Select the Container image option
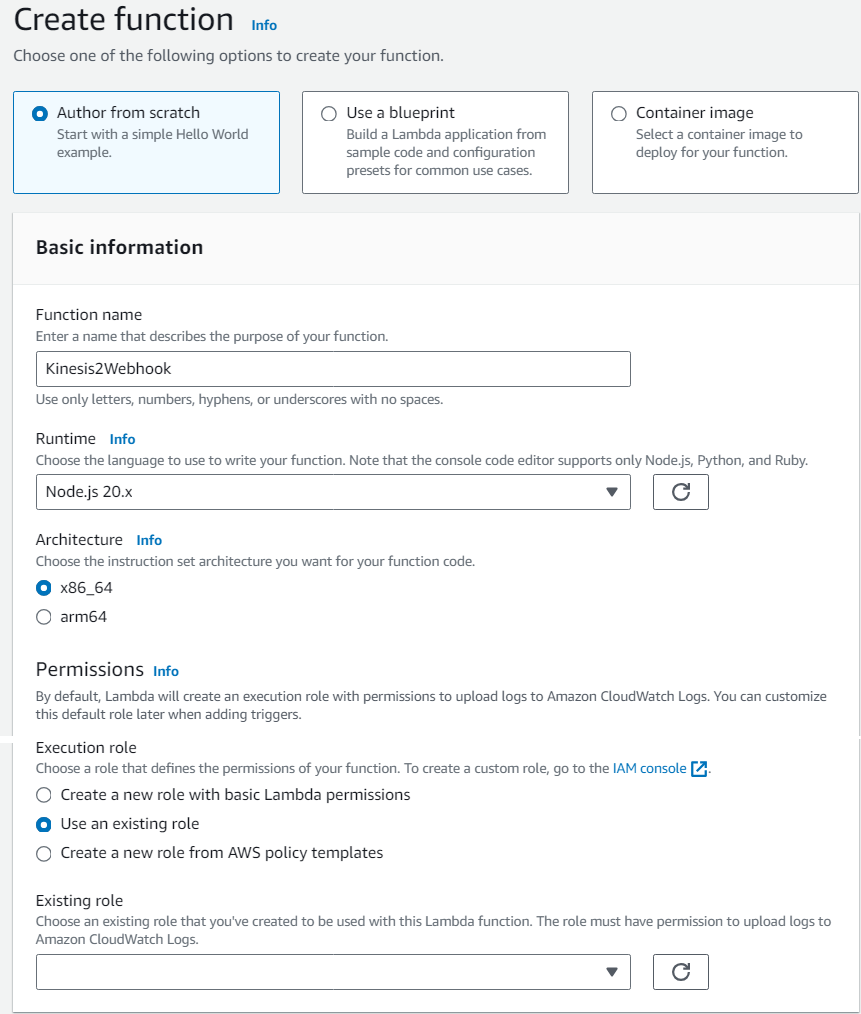This screenshot has height=1014, width=861. point(619,113)
